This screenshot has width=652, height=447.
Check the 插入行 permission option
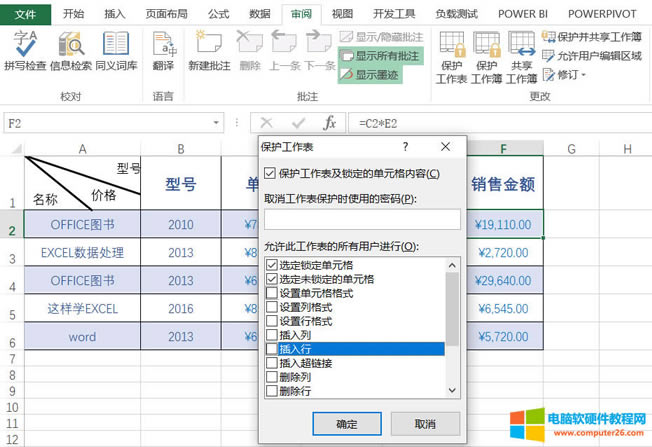(272, 349)
